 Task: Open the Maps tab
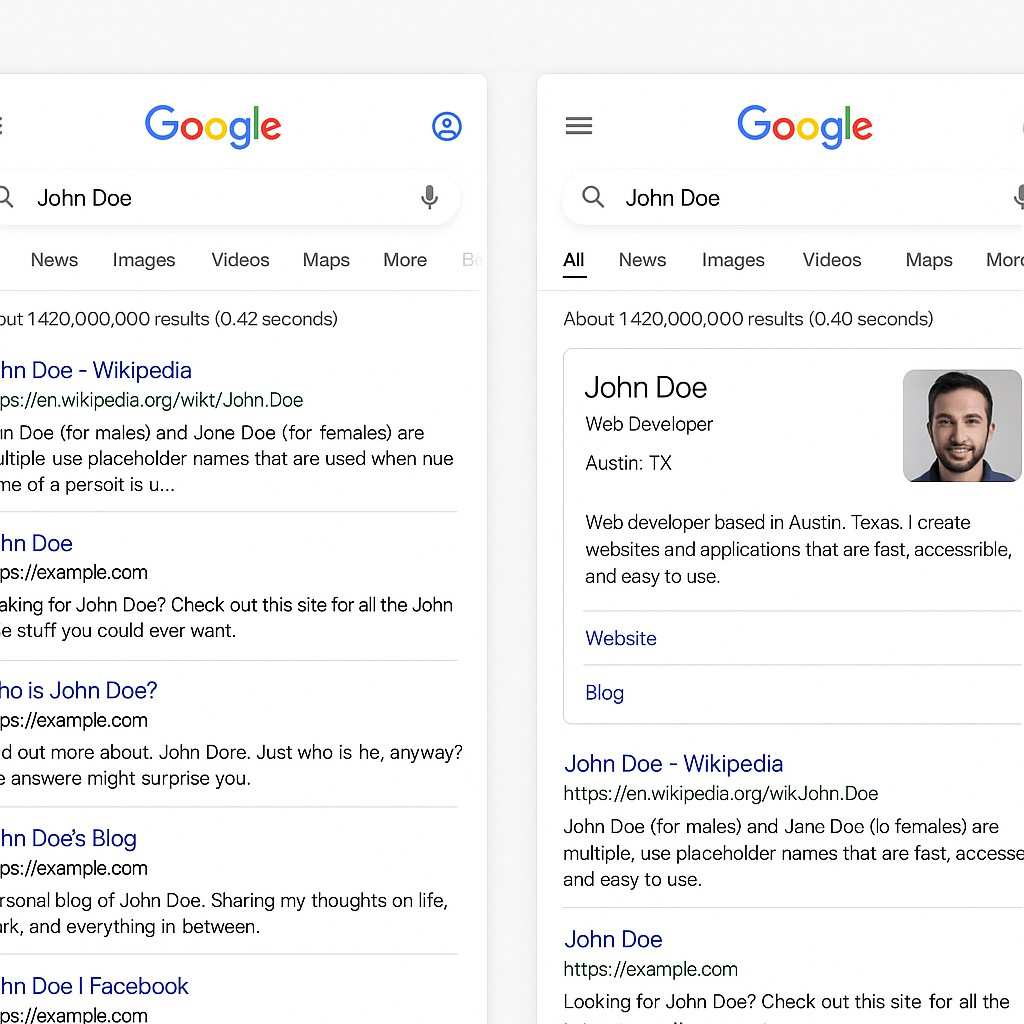[x=928, y=260]
